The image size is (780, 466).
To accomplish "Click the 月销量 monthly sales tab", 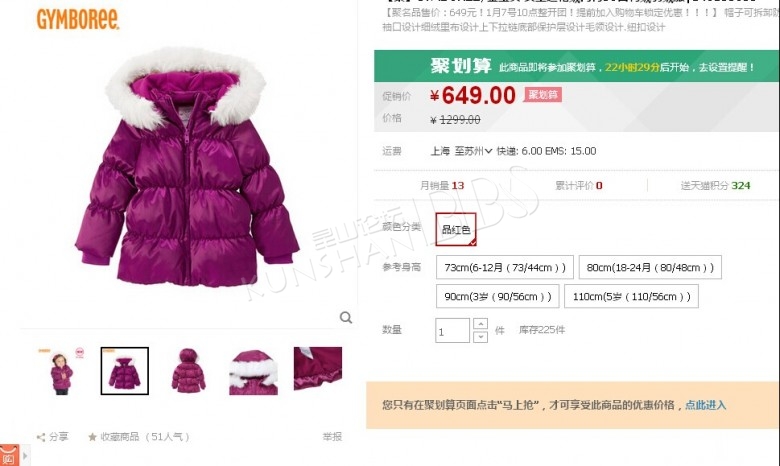I will coord(442,186).
